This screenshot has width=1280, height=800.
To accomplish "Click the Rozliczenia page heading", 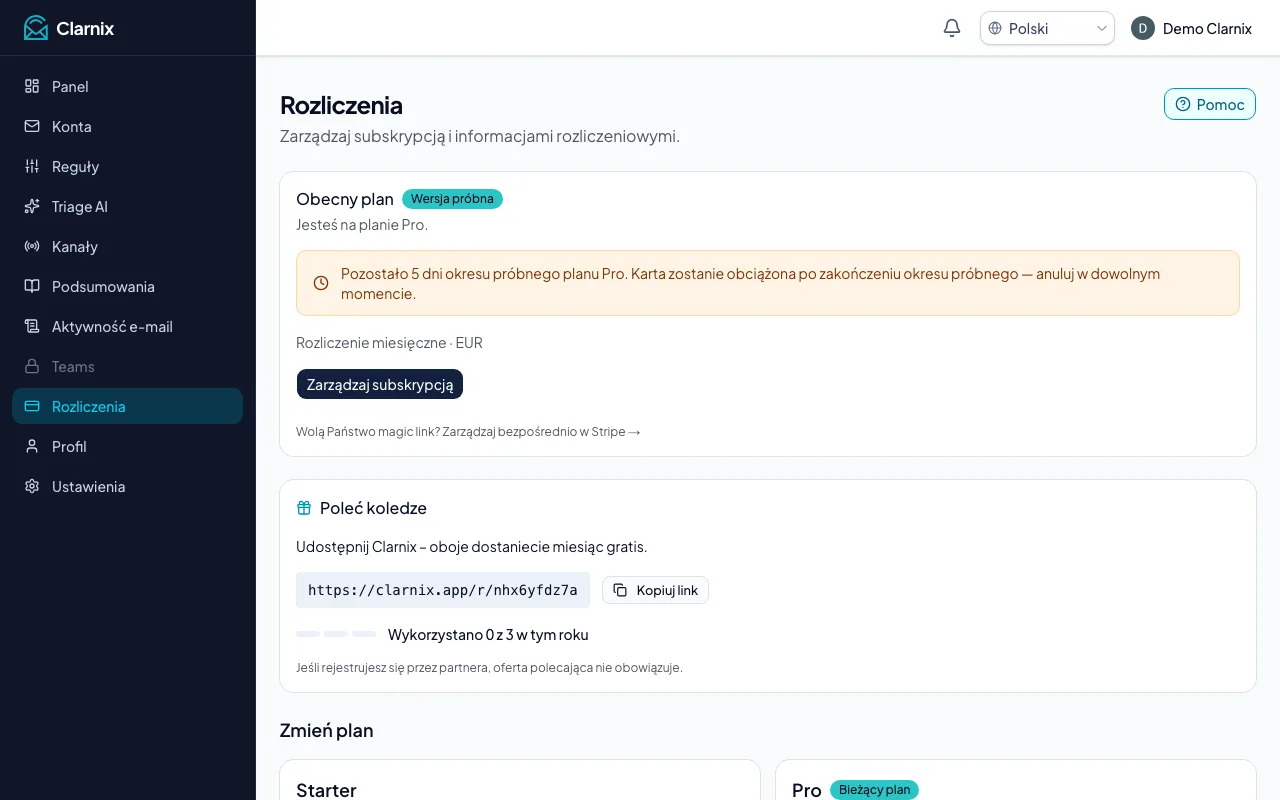I will 341,105.
